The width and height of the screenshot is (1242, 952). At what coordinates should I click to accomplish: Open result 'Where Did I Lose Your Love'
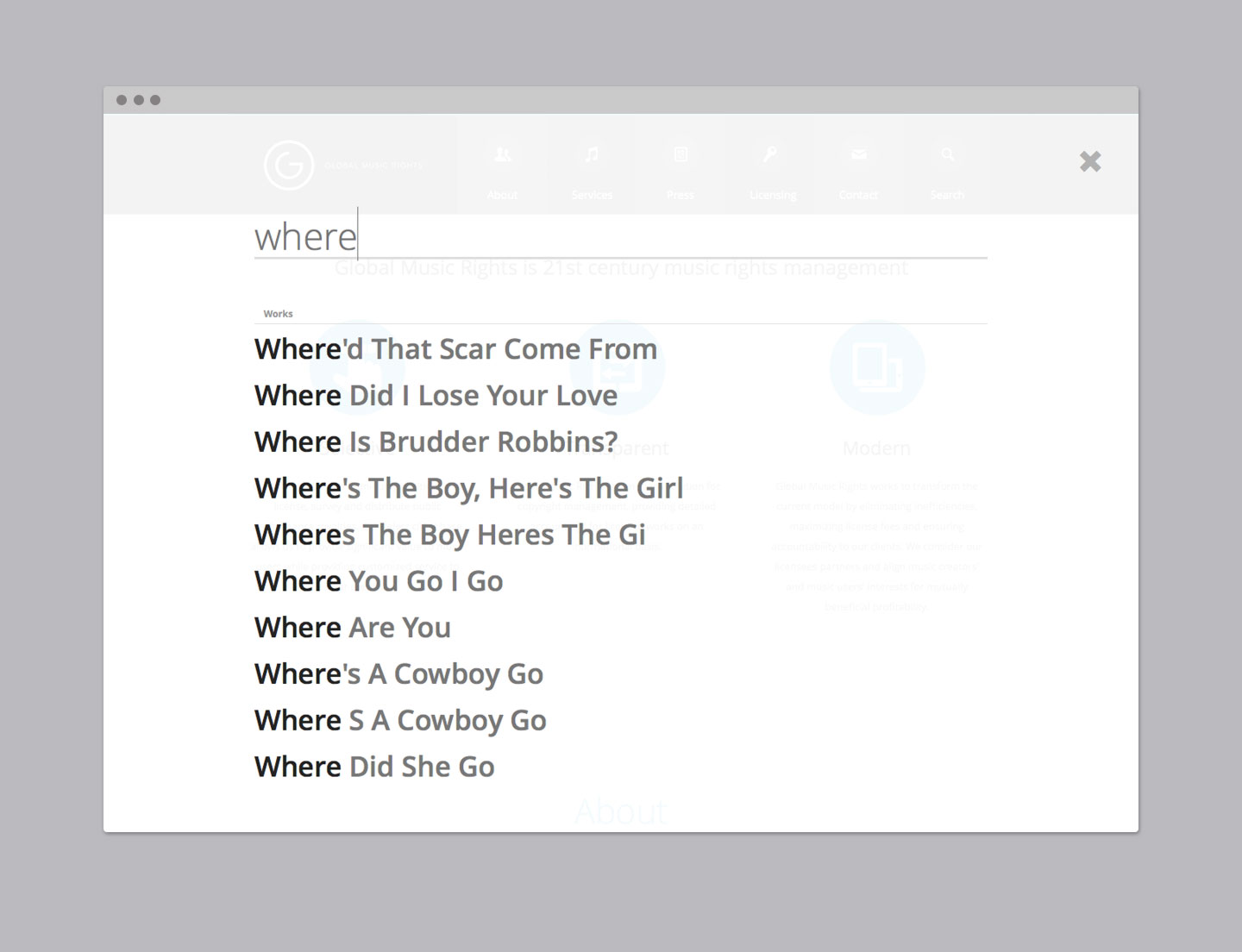tap(436, 396)
